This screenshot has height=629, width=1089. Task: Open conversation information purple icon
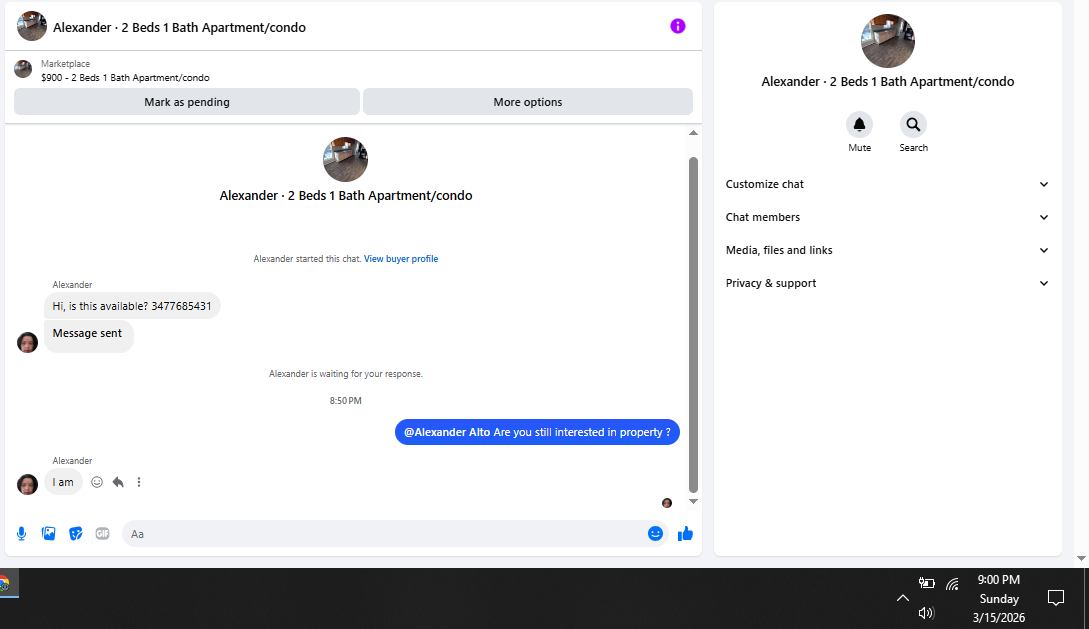point(678,26)
